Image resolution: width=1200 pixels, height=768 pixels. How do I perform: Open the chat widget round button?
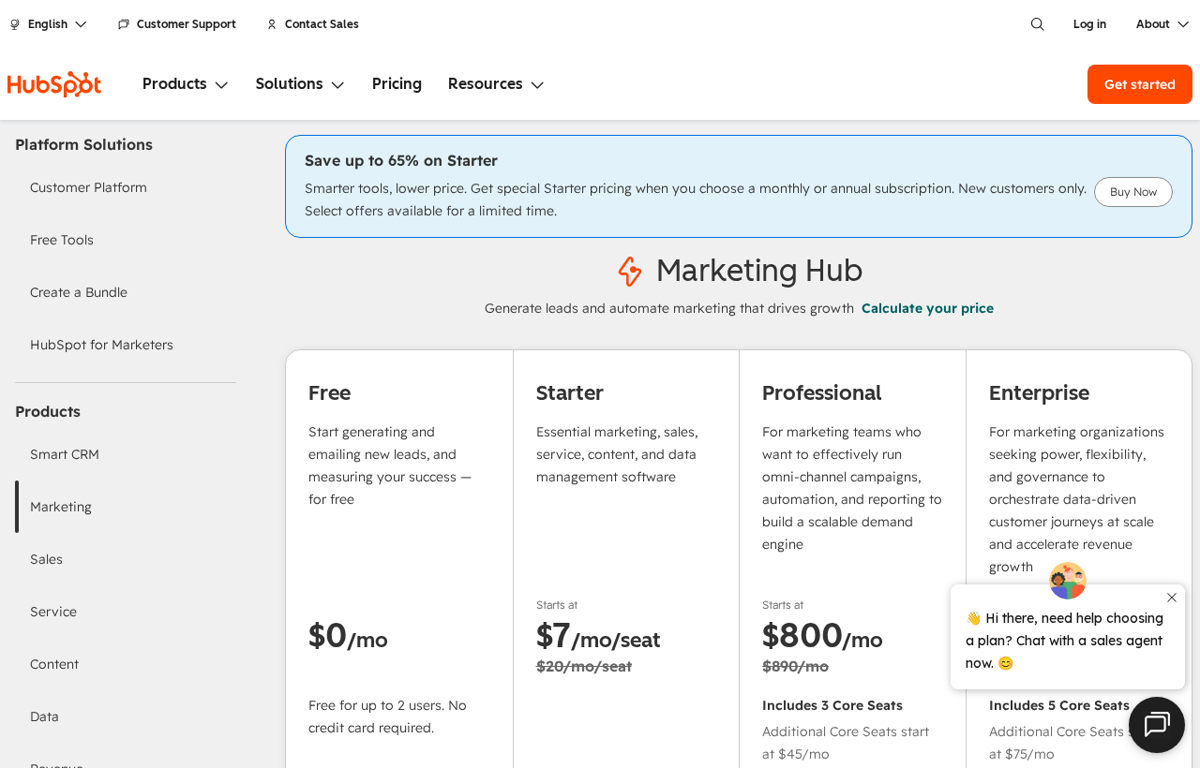tap(1157, 725)
